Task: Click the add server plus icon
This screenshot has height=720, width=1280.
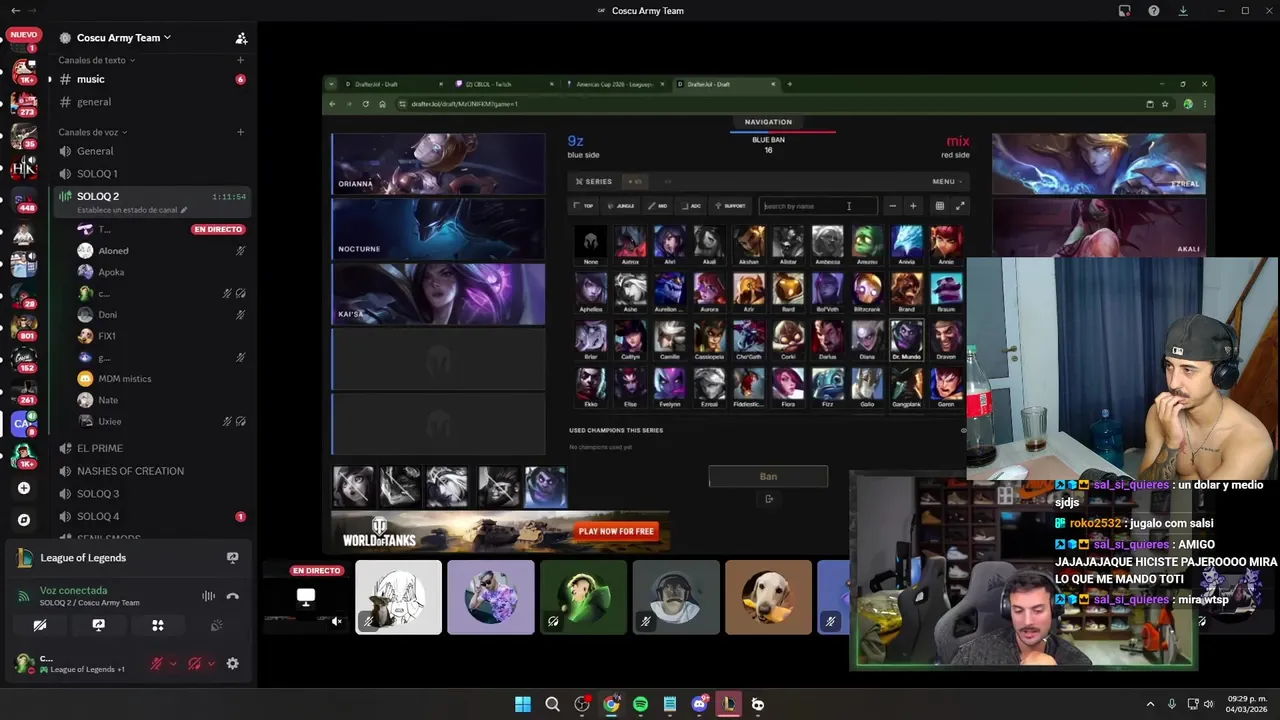Action: pyautogui.click(x=24, y=488)
